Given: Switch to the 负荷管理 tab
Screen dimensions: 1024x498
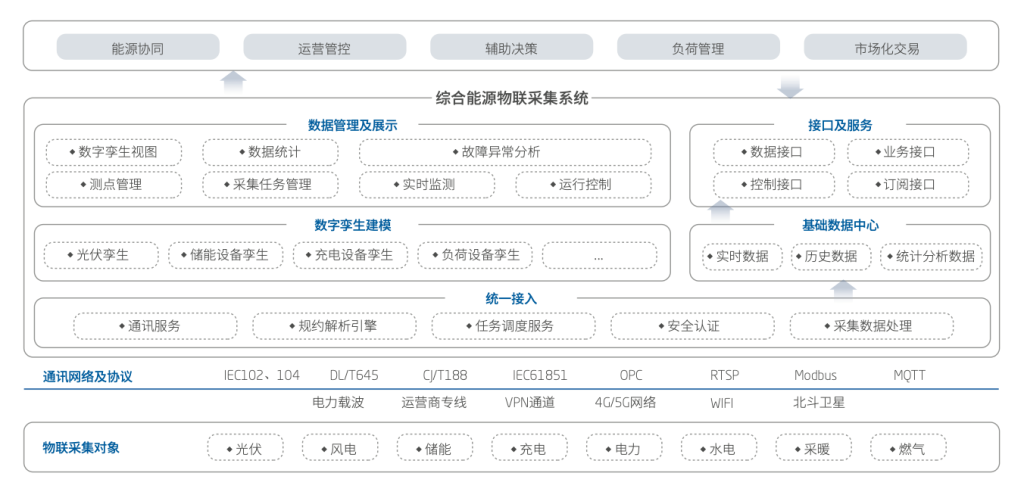Looking at the screenshot, I should click(698, 48).
